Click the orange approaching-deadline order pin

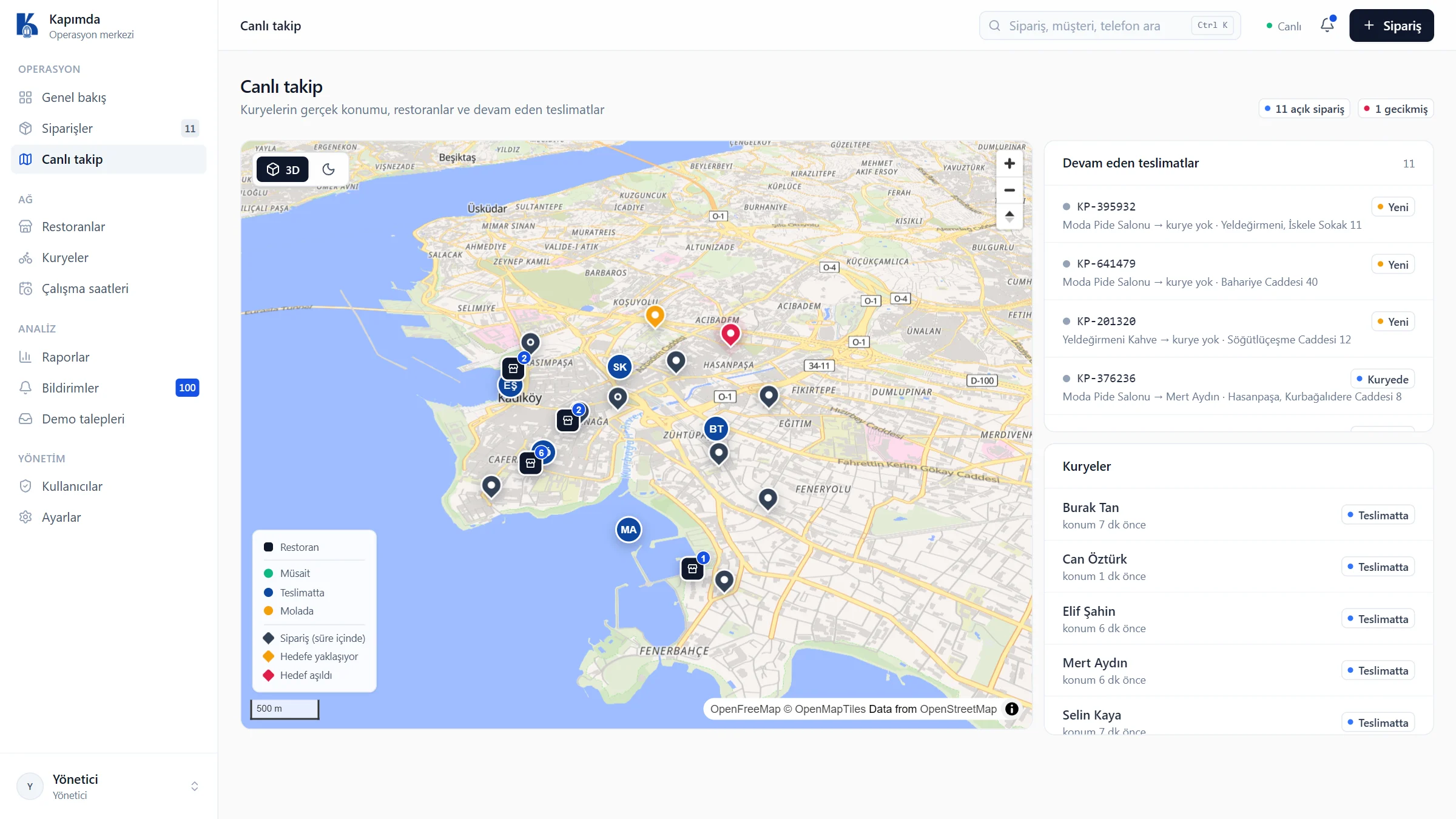pyautogui.click(x=655, y=316)
